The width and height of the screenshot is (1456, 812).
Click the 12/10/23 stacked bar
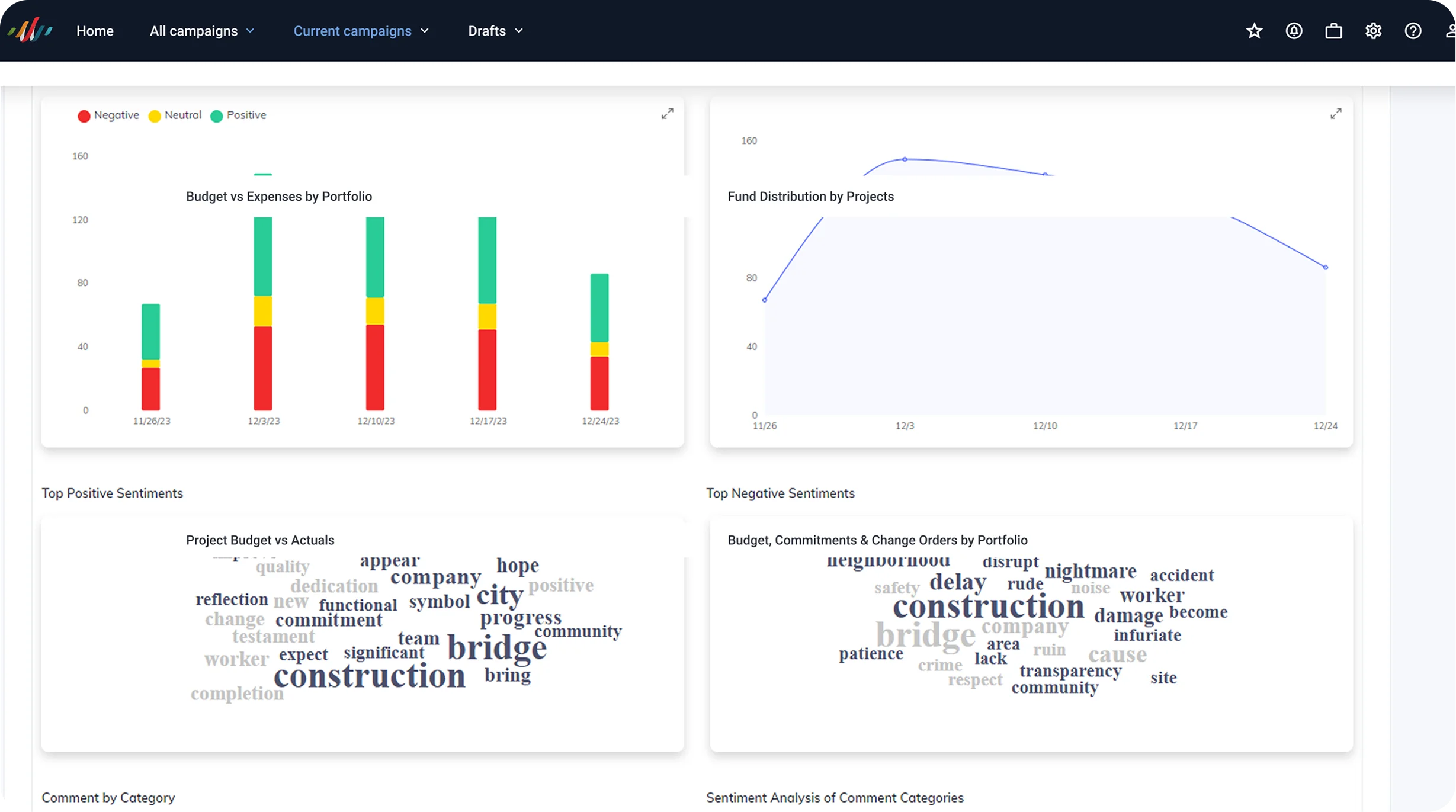(375, 313)
